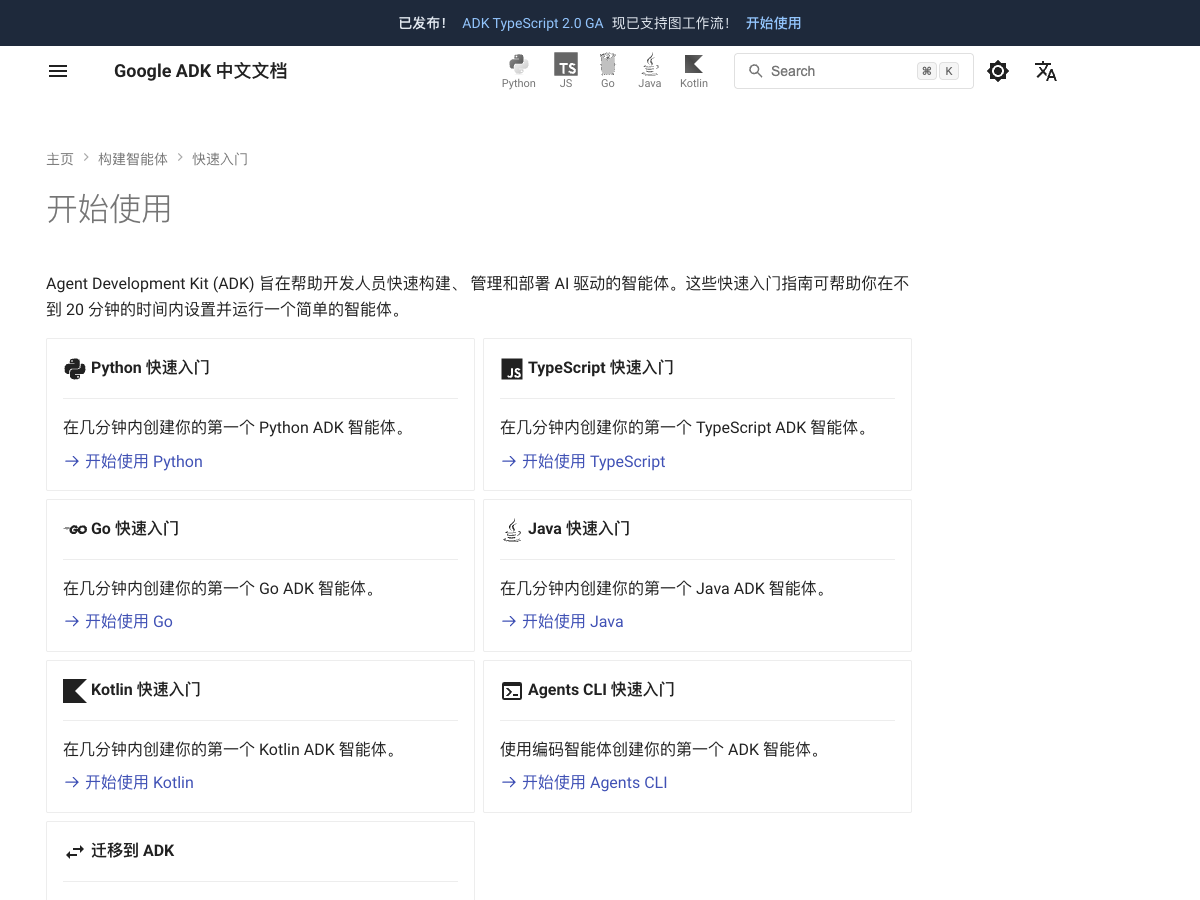Click the Go 快速入门 card heading
The width and height of the screenshot is (1200, 900).
coord(135,528)
